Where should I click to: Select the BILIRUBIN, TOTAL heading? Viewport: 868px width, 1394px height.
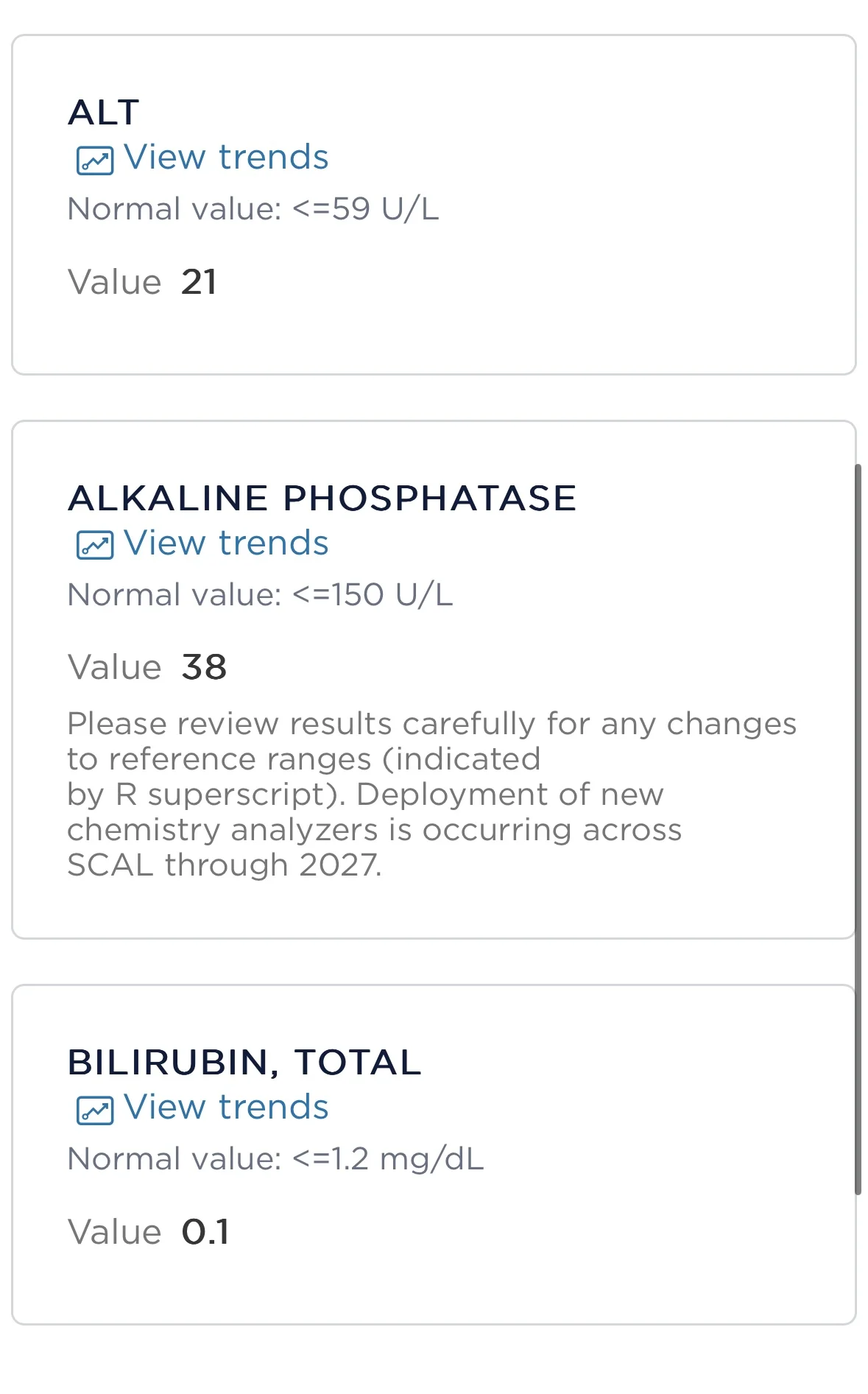(244, 1063)
